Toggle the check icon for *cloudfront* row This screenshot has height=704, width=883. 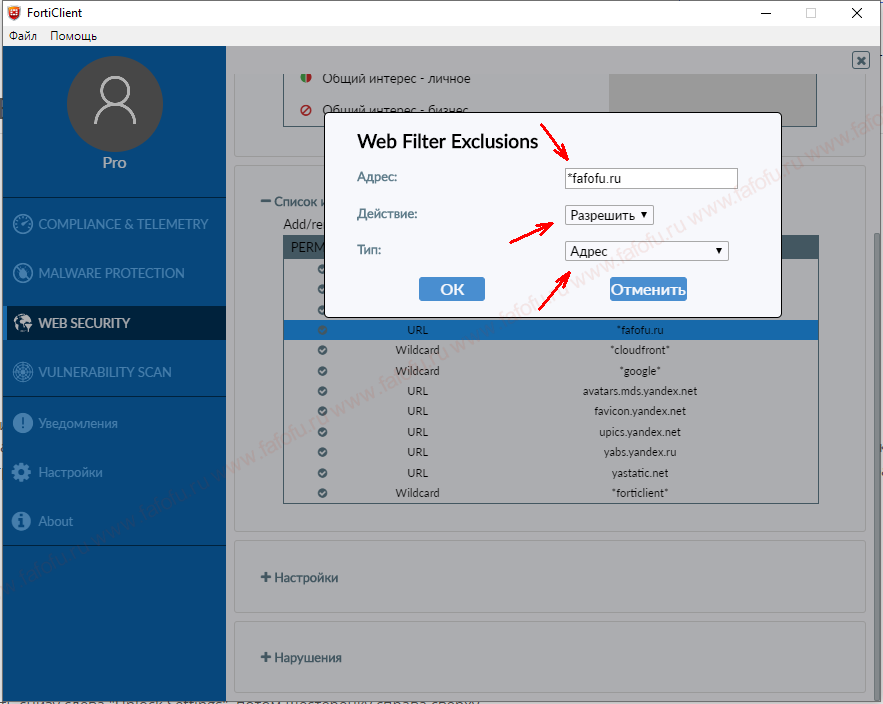coord(322,350)
